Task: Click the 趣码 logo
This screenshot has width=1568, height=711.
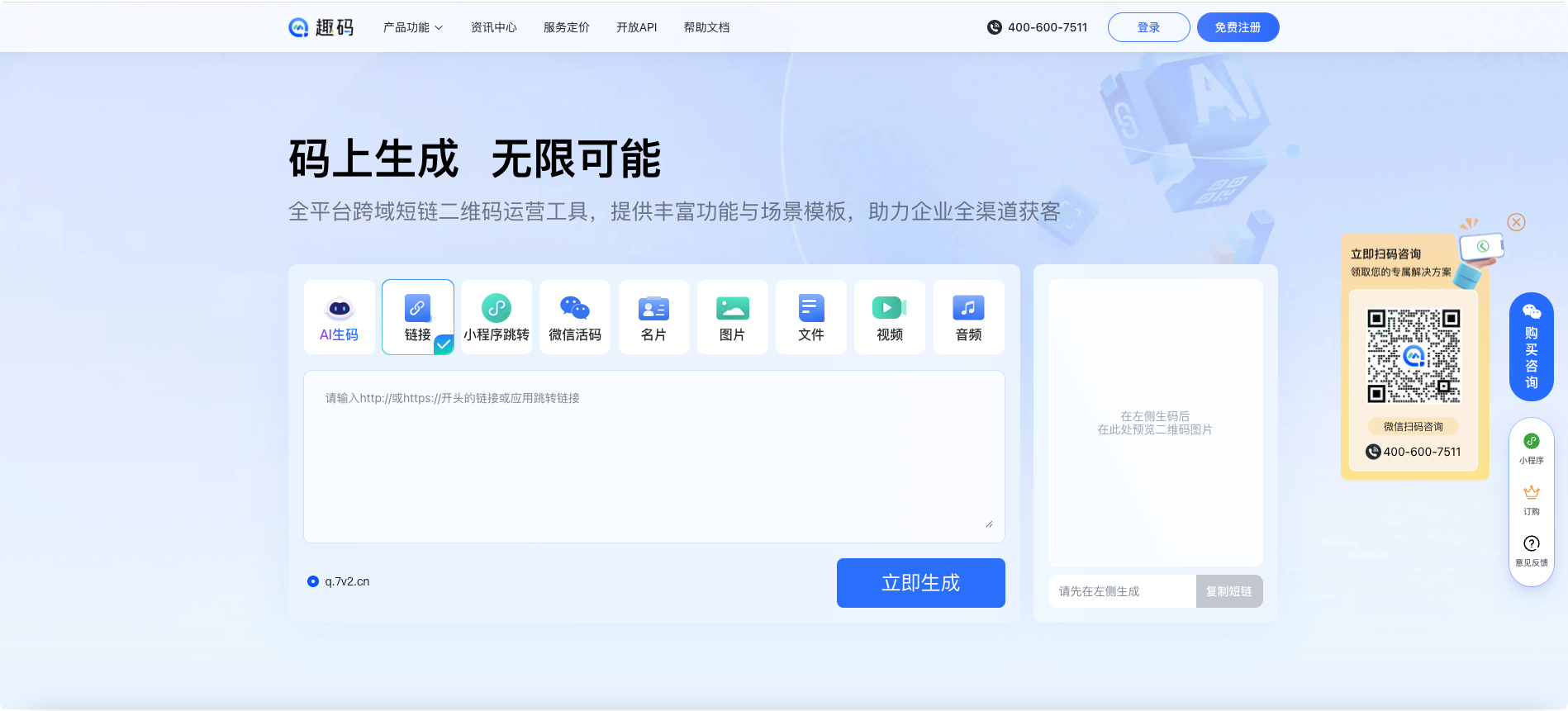Action: point(321,27)
